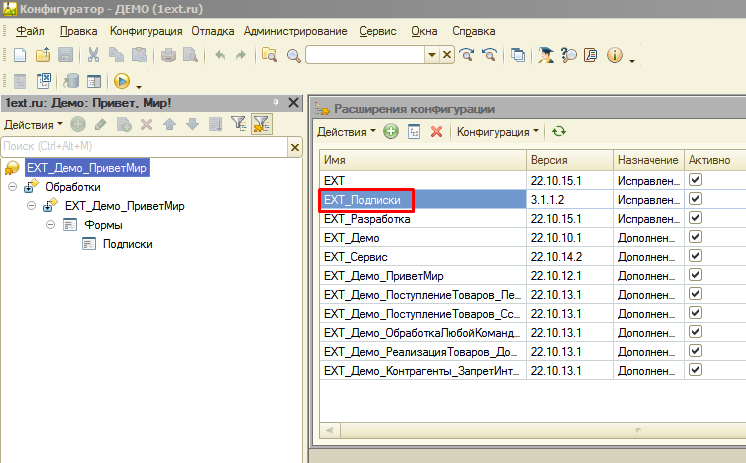Open global search in files icon
Screen dimensions: 746x463
tap(270, 55)
